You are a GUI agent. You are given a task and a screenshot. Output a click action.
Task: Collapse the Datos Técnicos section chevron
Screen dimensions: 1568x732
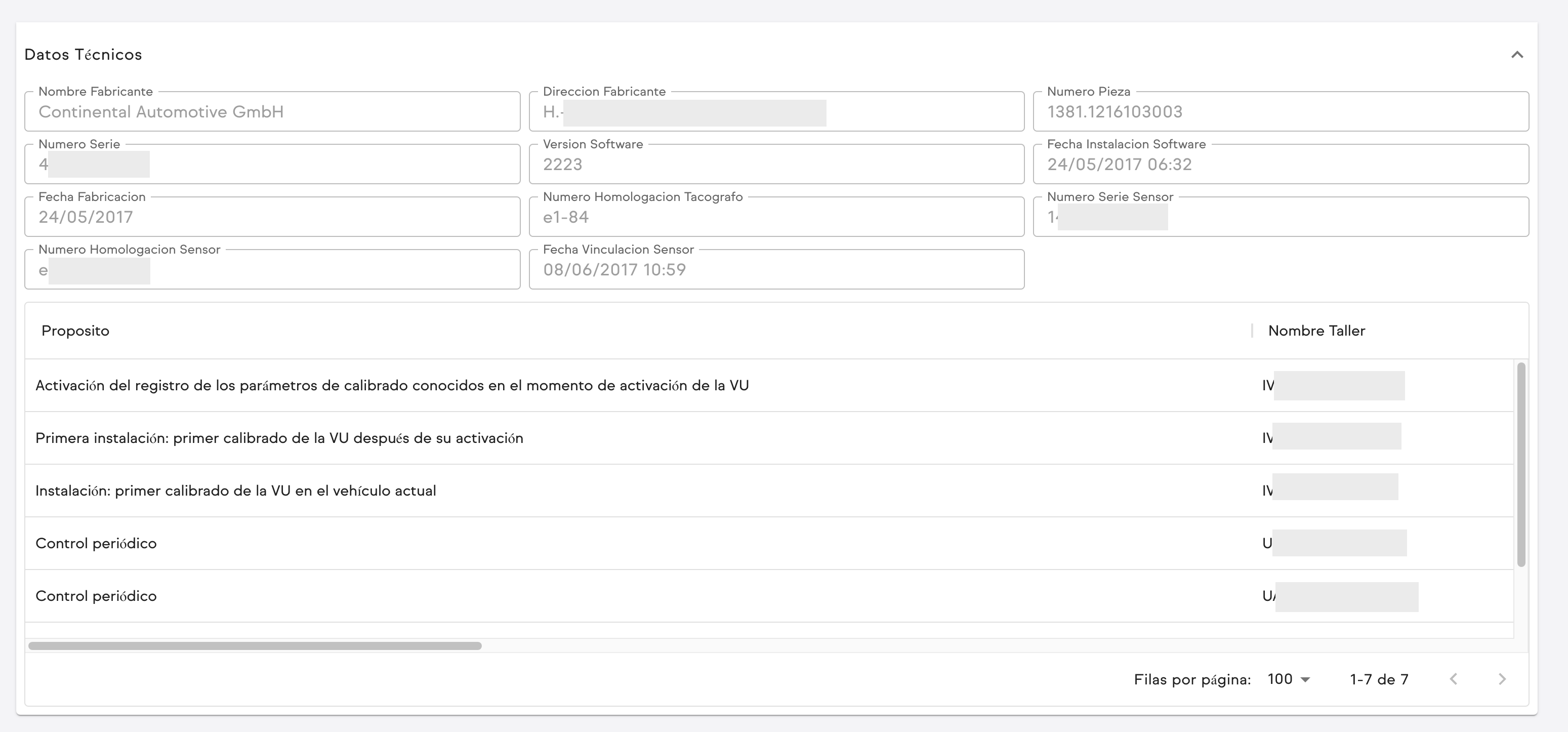click(x=1517, y=55)
